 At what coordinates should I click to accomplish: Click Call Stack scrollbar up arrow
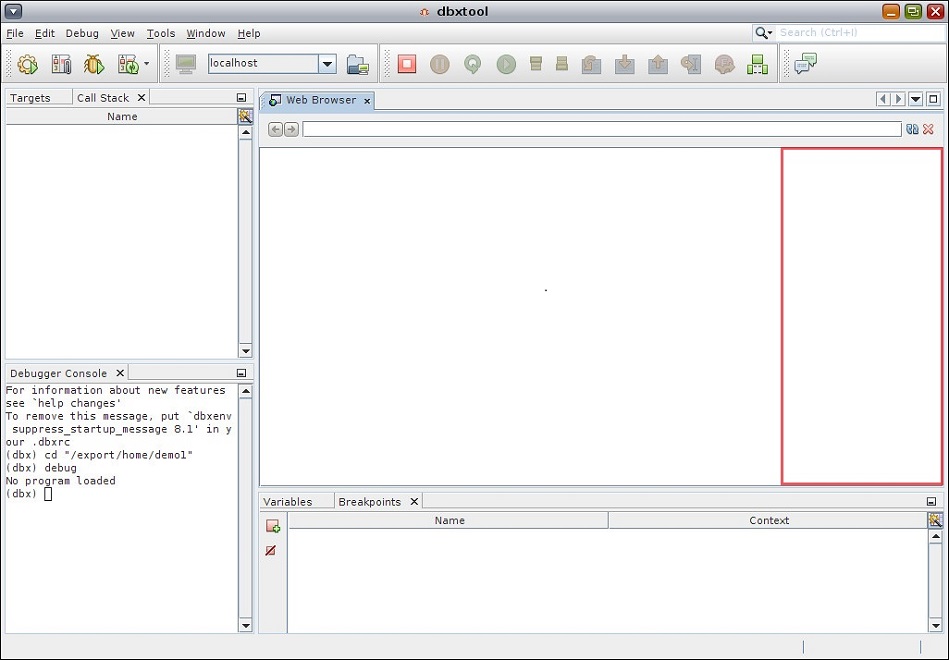pos(245,132)
